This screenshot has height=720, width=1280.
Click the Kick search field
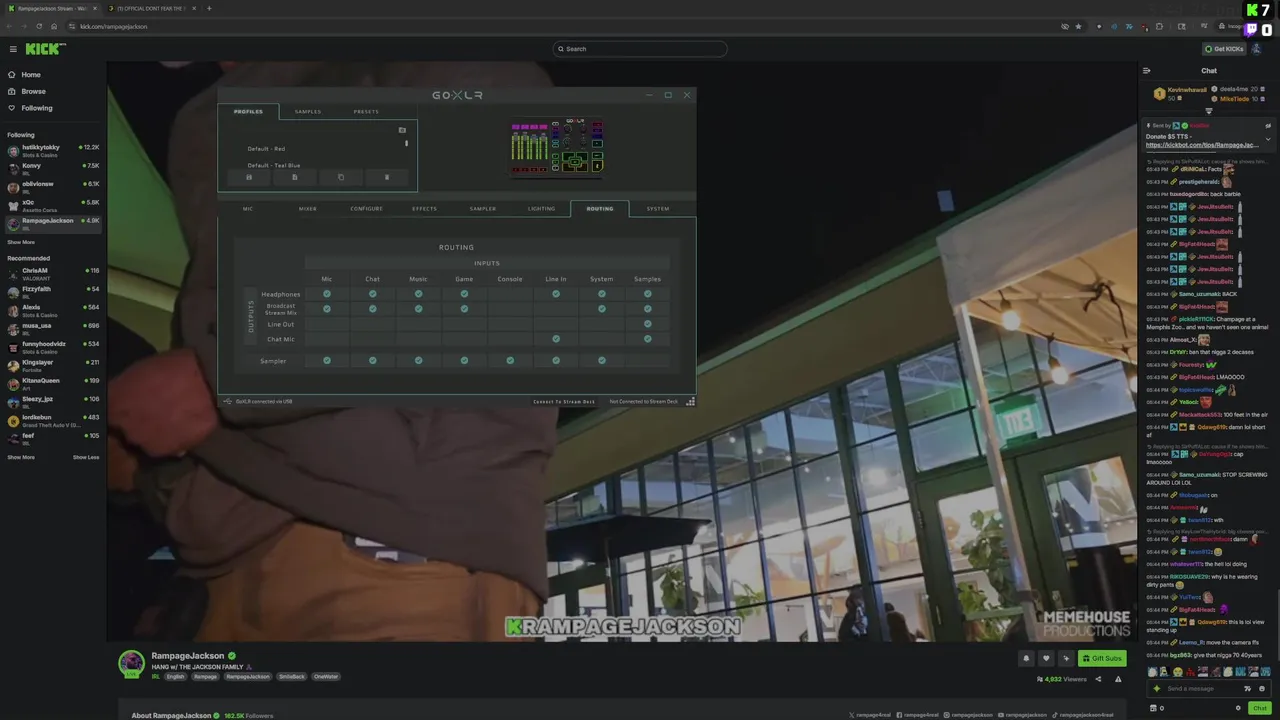pyautogui.click(x=640, y=49)
